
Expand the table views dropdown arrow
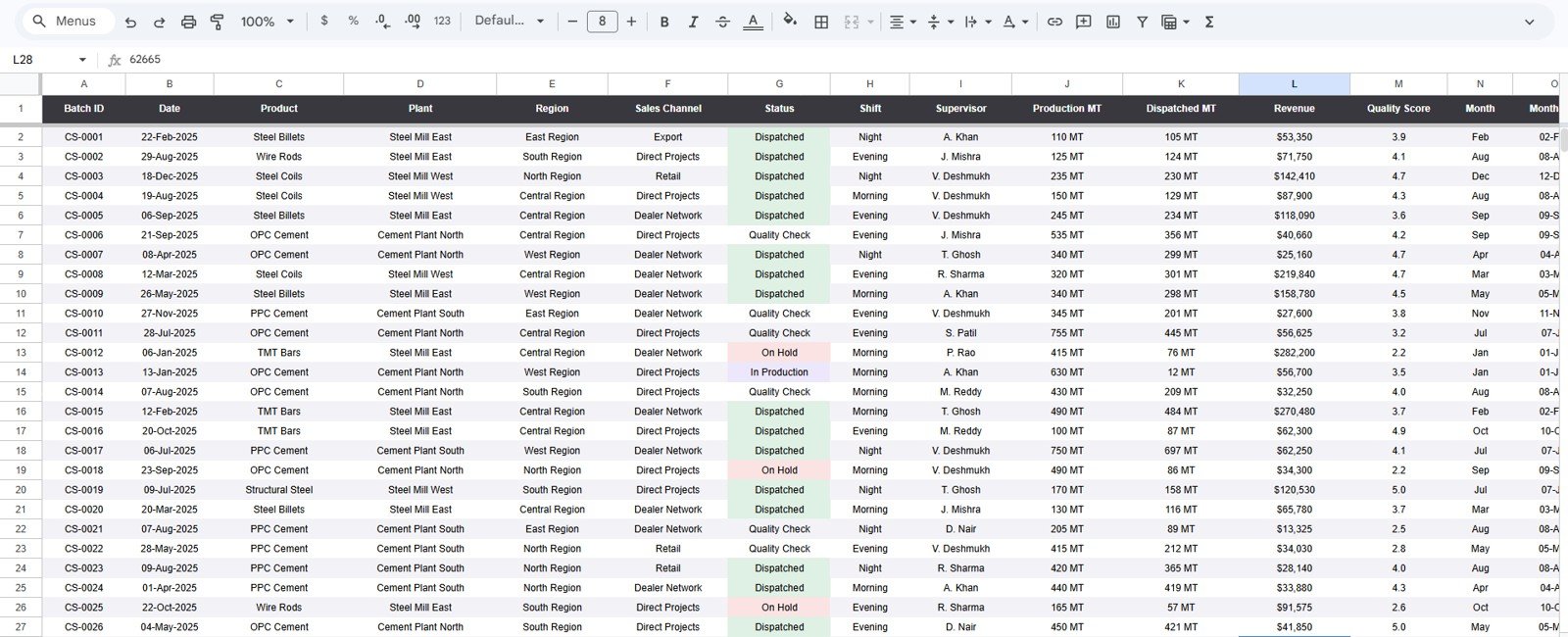1186,22
